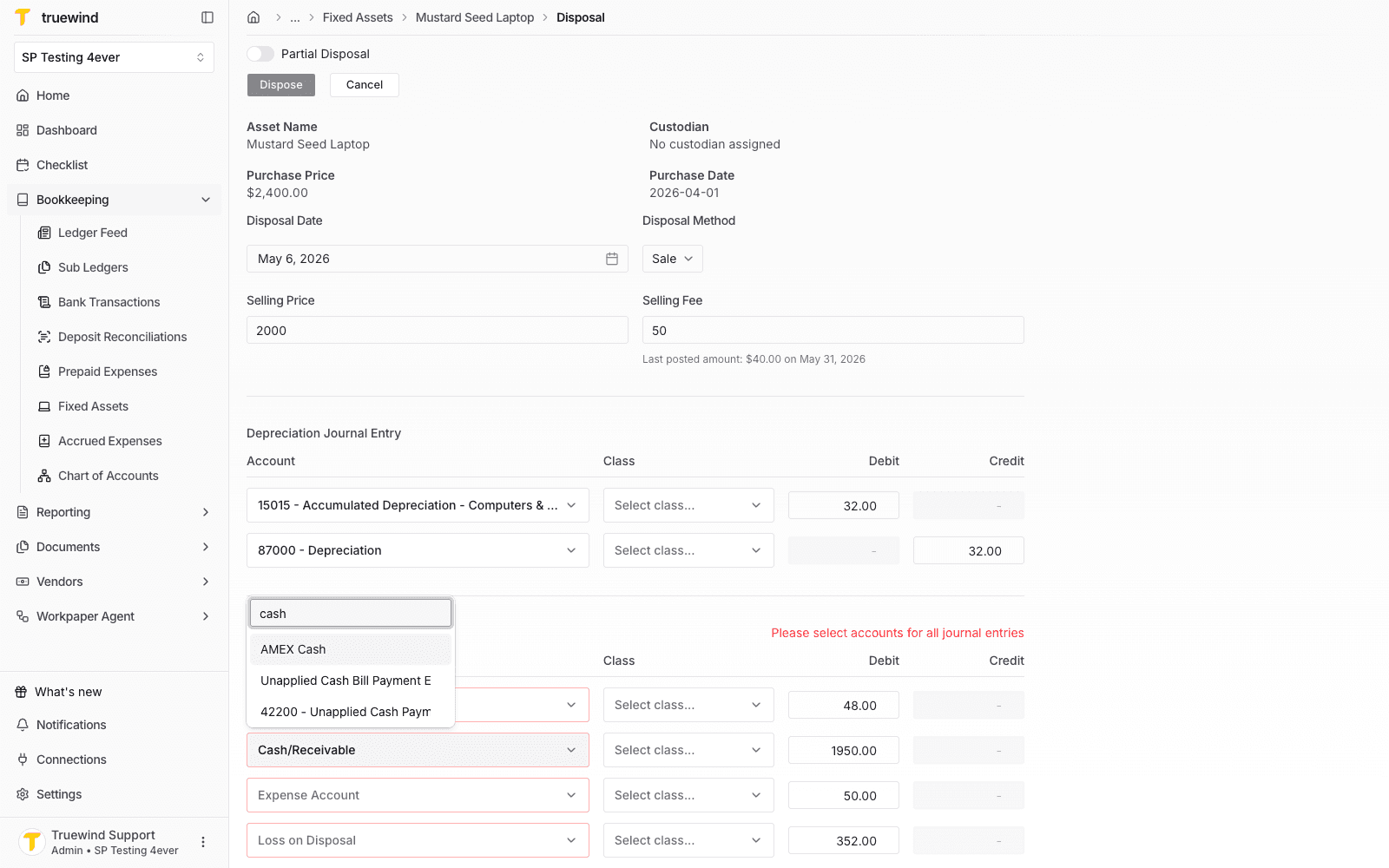
Task: Click the What's new gift icon
Action: click(21, 692)
